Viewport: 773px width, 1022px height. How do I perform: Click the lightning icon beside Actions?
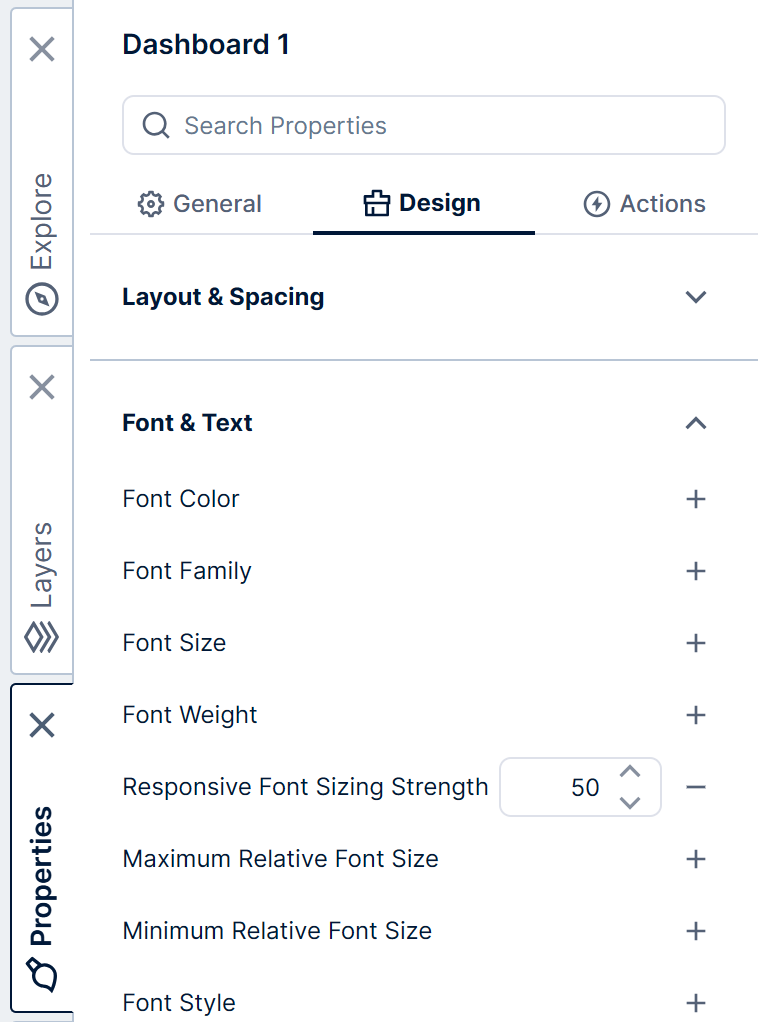point(599,203)
